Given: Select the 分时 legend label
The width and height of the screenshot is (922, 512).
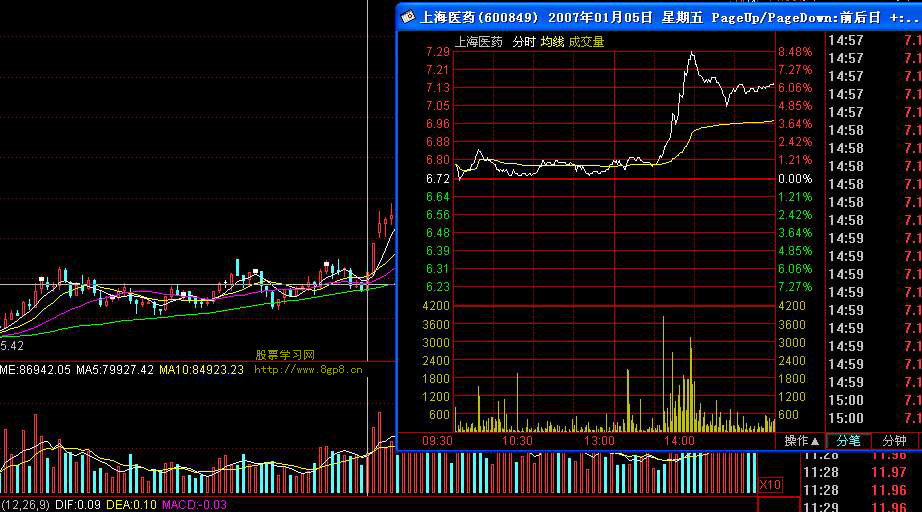Looking at the screenshot, I should tap(524, 42).
